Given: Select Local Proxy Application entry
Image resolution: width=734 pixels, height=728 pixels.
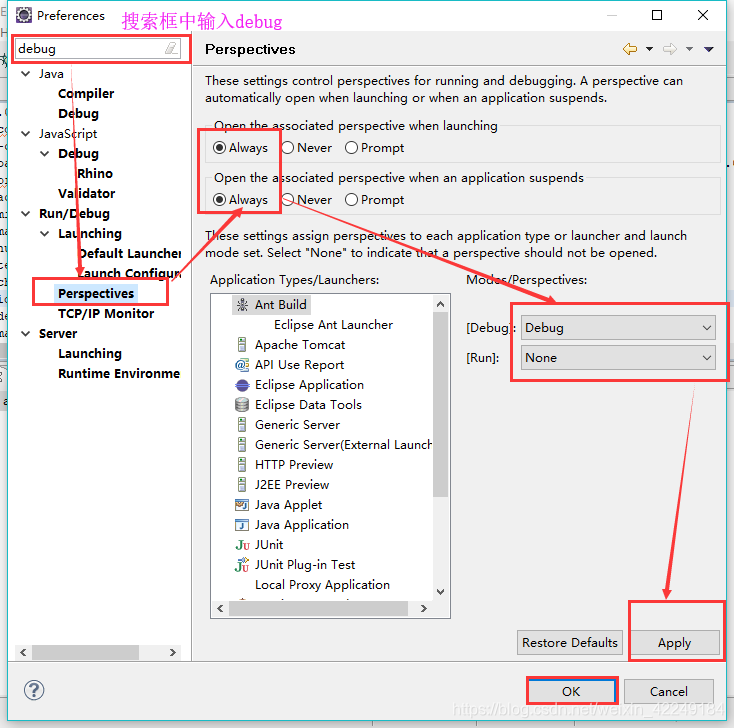Looking at the screenshot, I should tap(322, 585).
